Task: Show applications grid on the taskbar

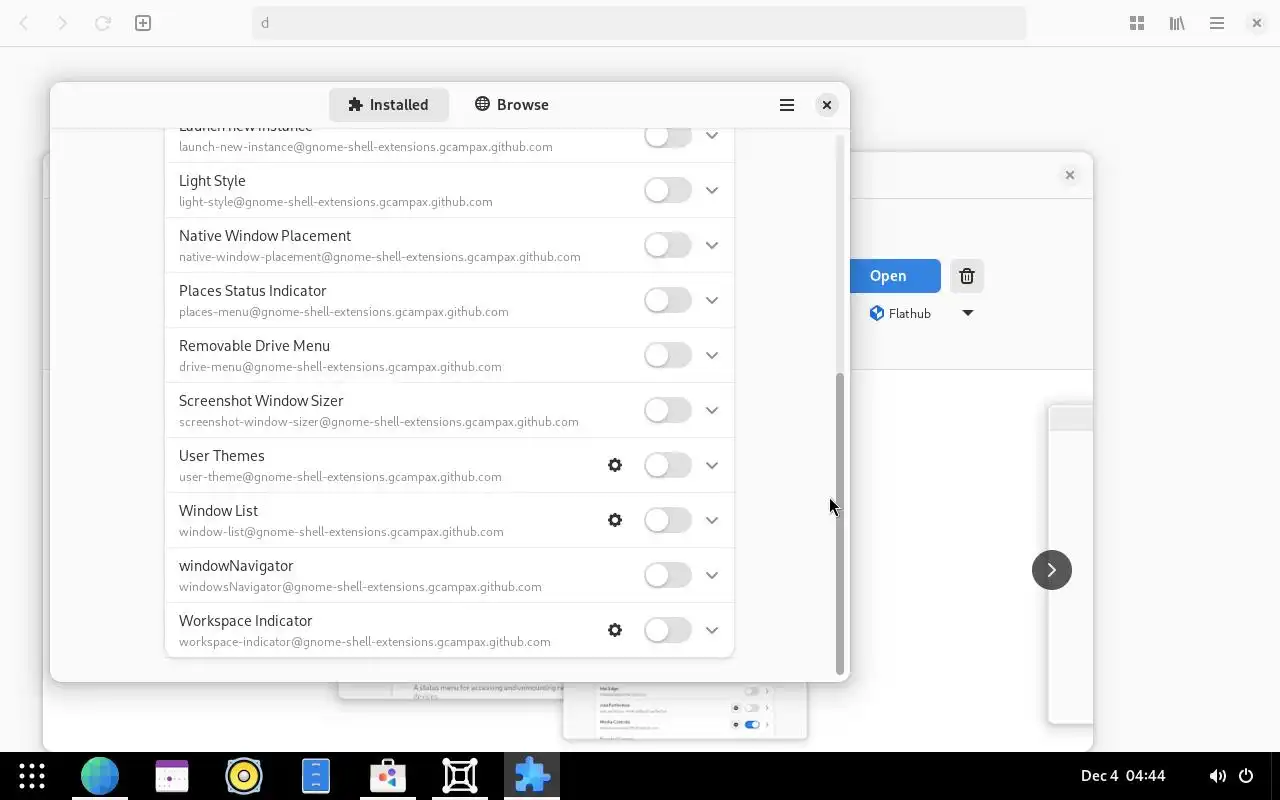Action: pos(32,776)
